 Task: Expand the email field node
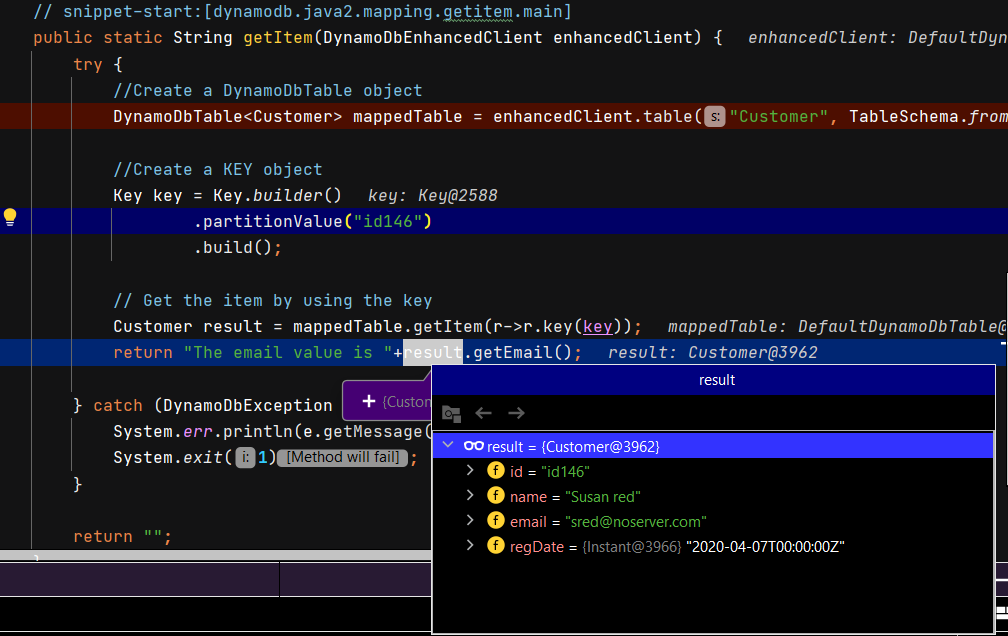470,520
